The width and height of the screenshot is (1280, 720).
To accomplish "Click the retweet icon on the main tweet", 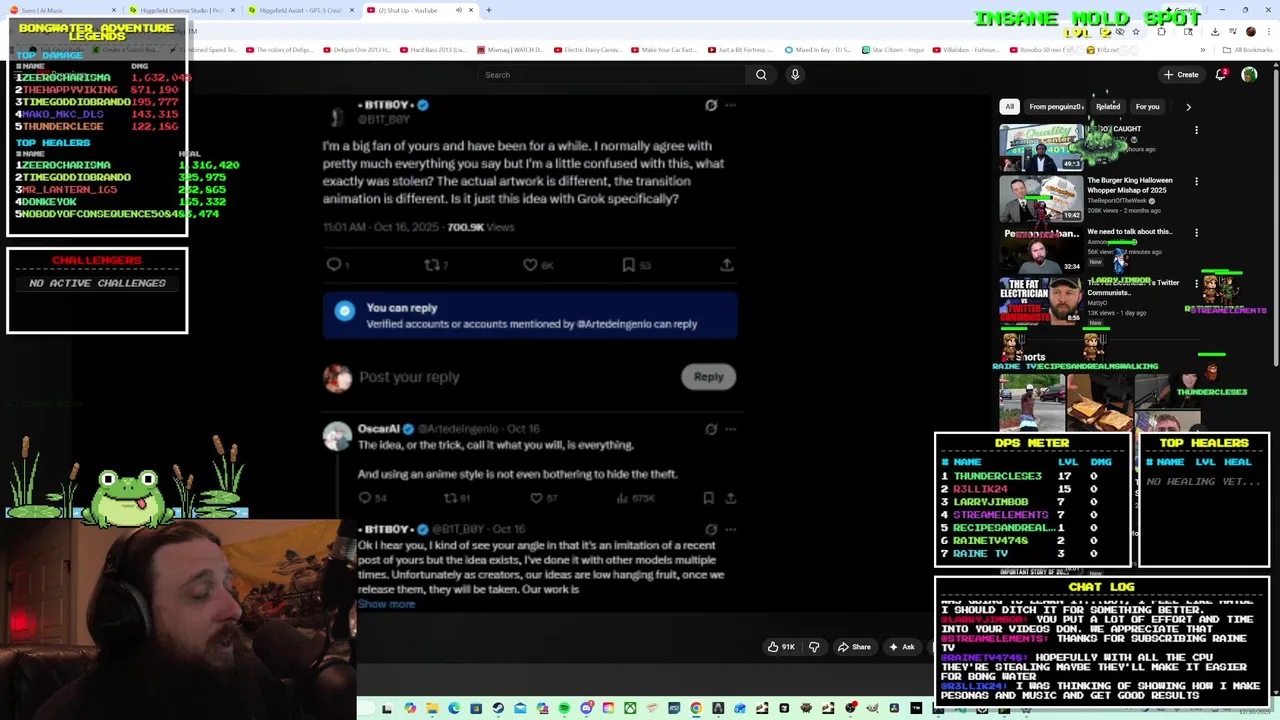I will click(432, 265).
